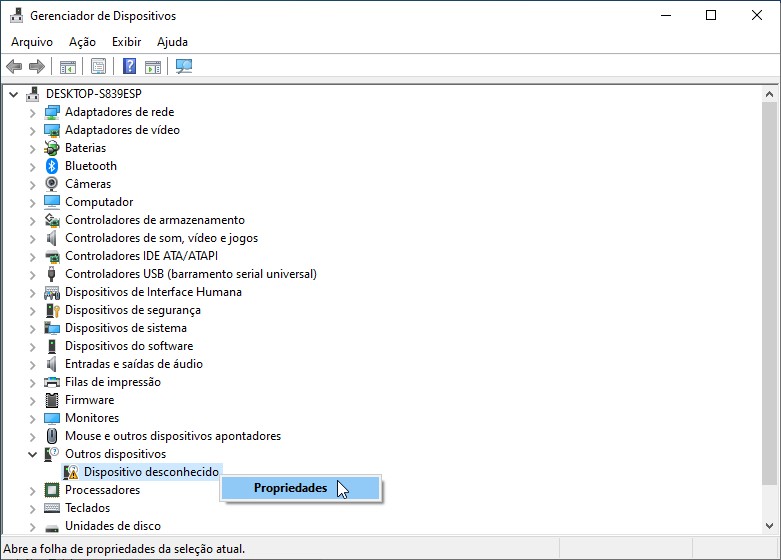Click the Bluetooth category icon
The image size is (781, 560).
(52, 166)
